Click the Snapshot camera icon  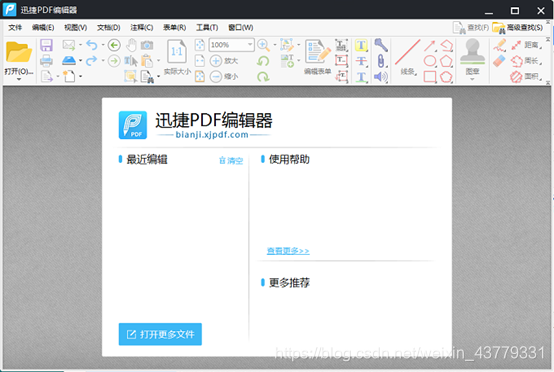(x=147, y=45)
